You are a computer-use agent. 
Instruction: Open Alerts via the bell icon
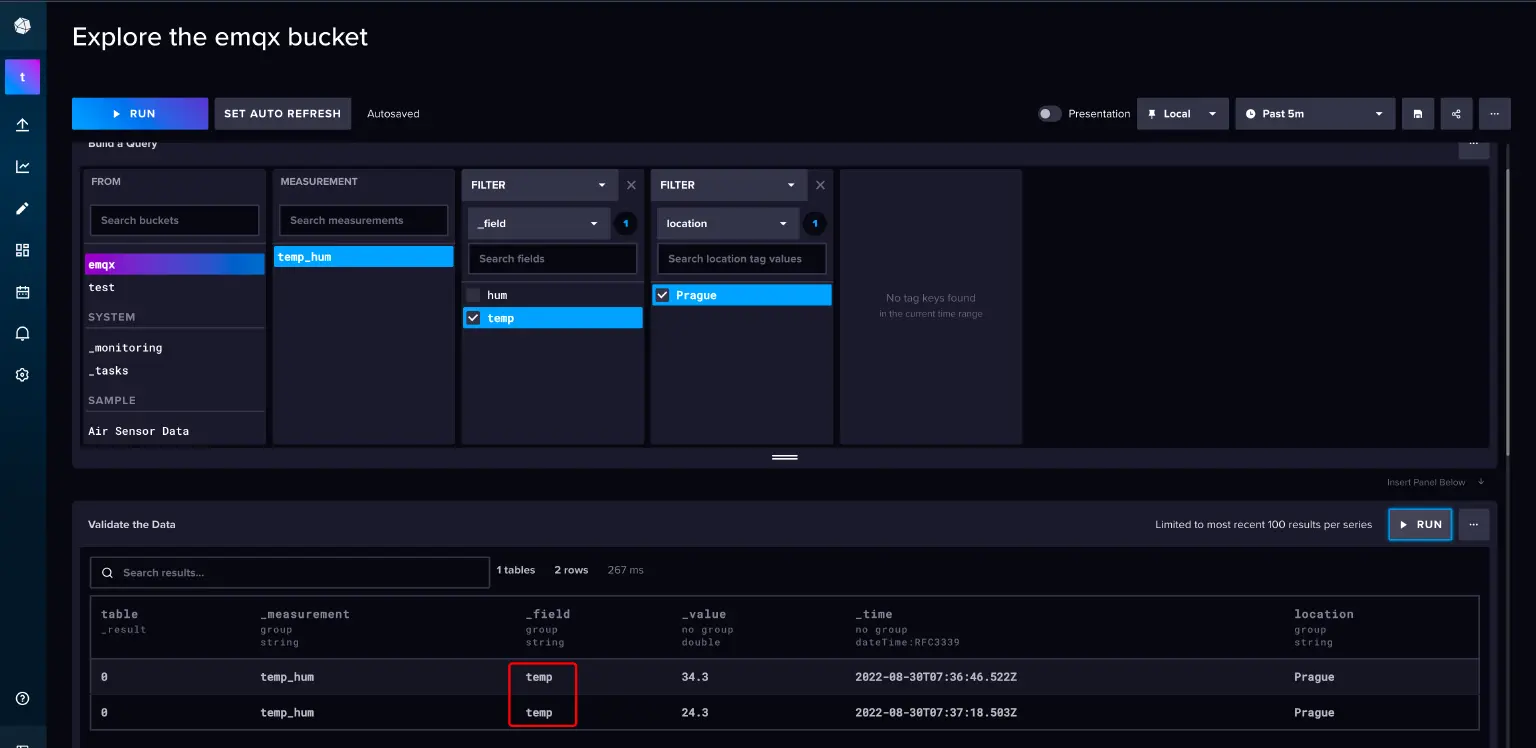22,332
